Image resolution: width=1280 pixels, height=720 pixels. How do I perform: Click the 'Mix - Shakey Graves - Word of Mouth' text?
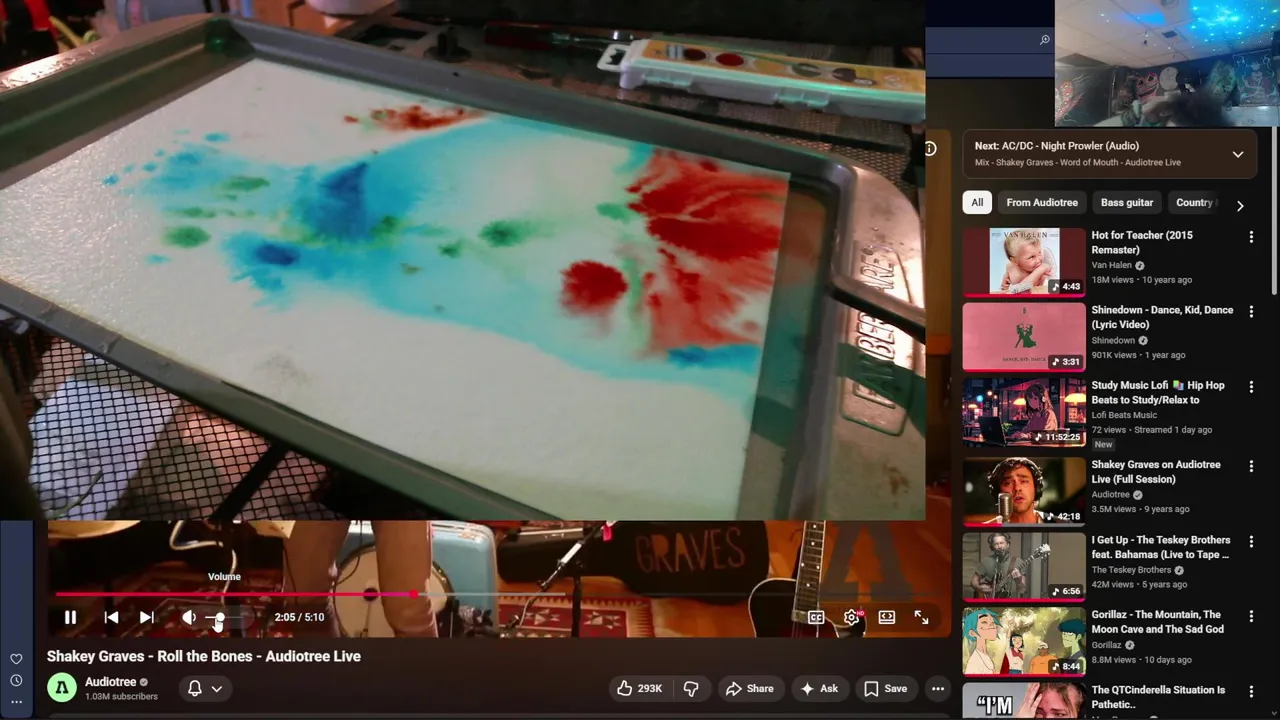click(1078, 162)
